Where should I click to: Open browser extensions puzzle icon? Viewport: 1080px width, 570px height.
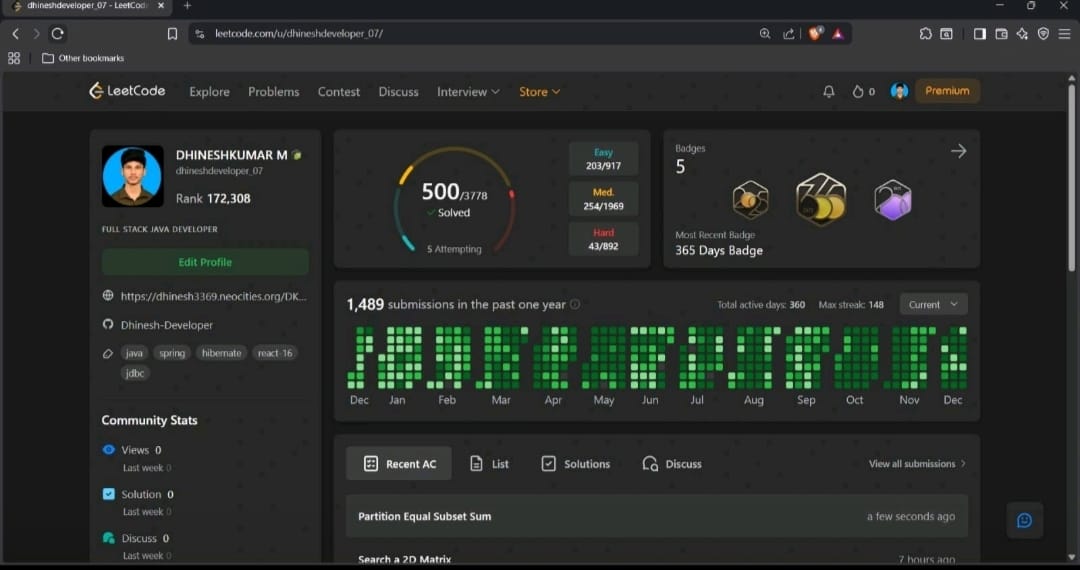pyautogui.click(x=926, y=34)
